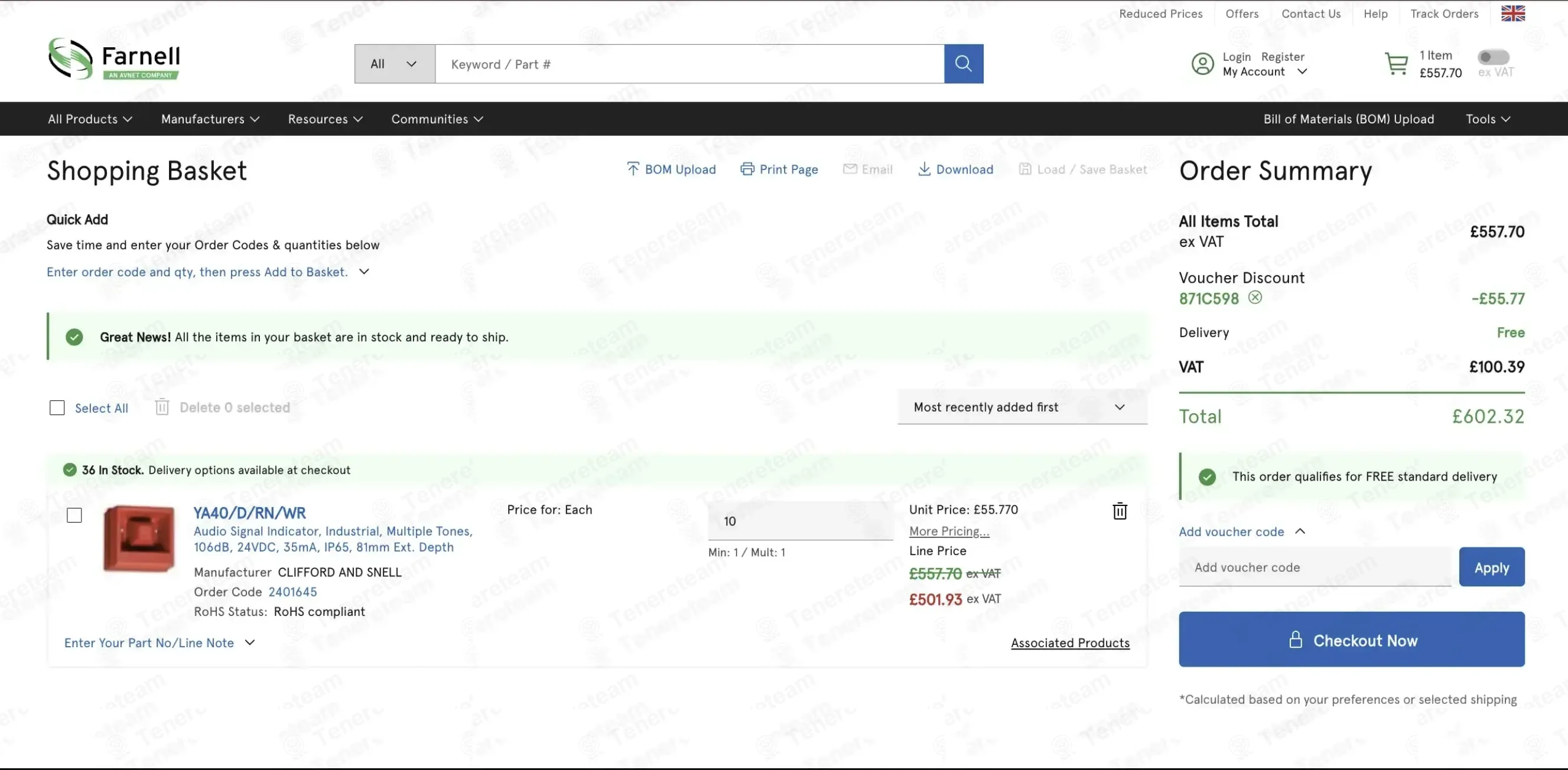Click the Email envelope icon
1568x770 pixels.
coord(850,168)
